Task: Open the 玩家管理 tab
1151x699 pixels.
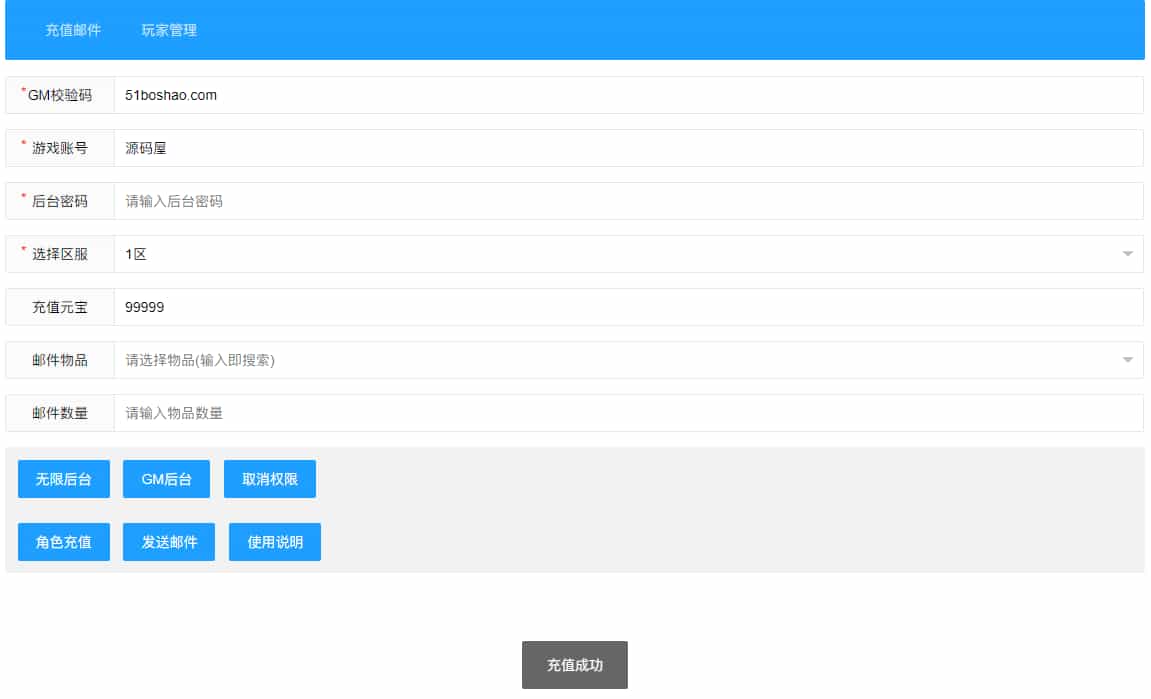Action: tap(169, 30)
